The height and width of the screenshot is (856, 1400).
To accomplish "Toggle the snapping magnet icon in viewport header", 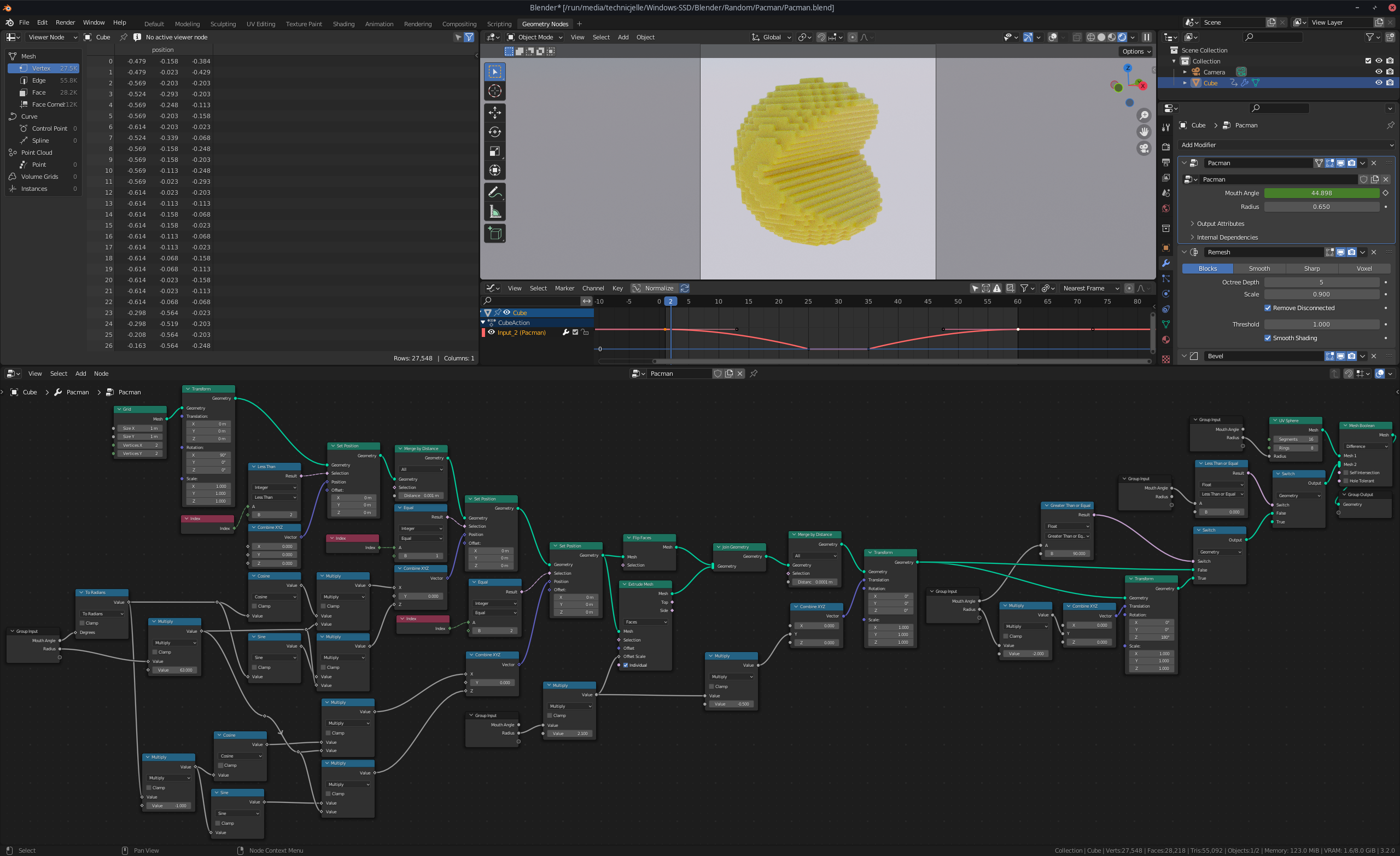I will tap(820, 37).
